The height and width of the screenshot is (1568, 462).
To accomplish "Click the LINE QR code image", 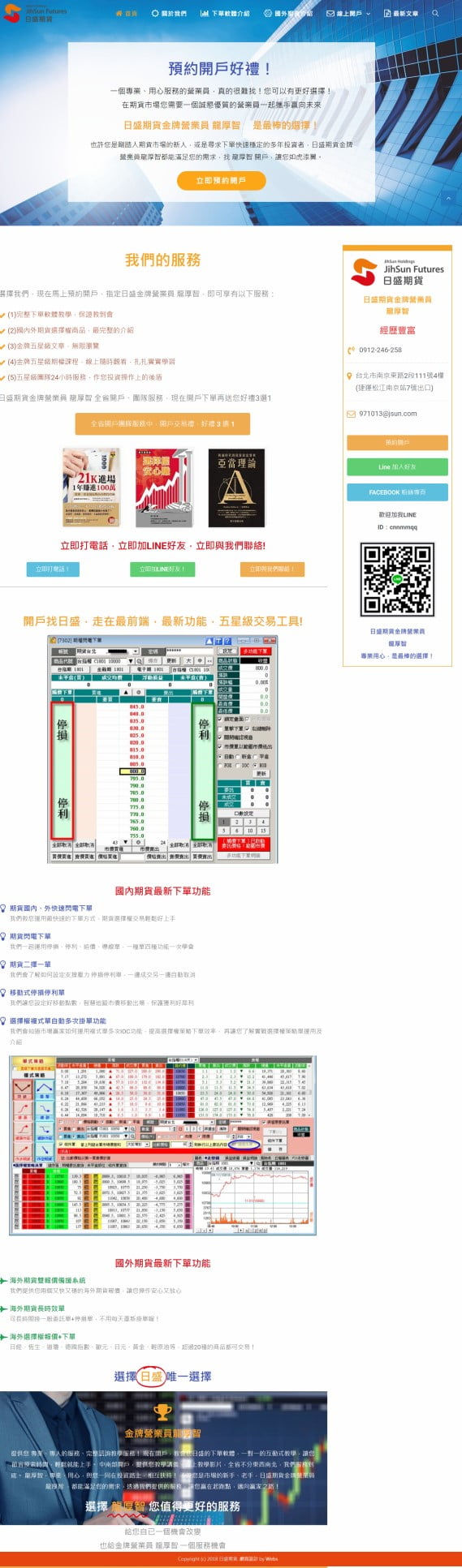I will 397,578.
